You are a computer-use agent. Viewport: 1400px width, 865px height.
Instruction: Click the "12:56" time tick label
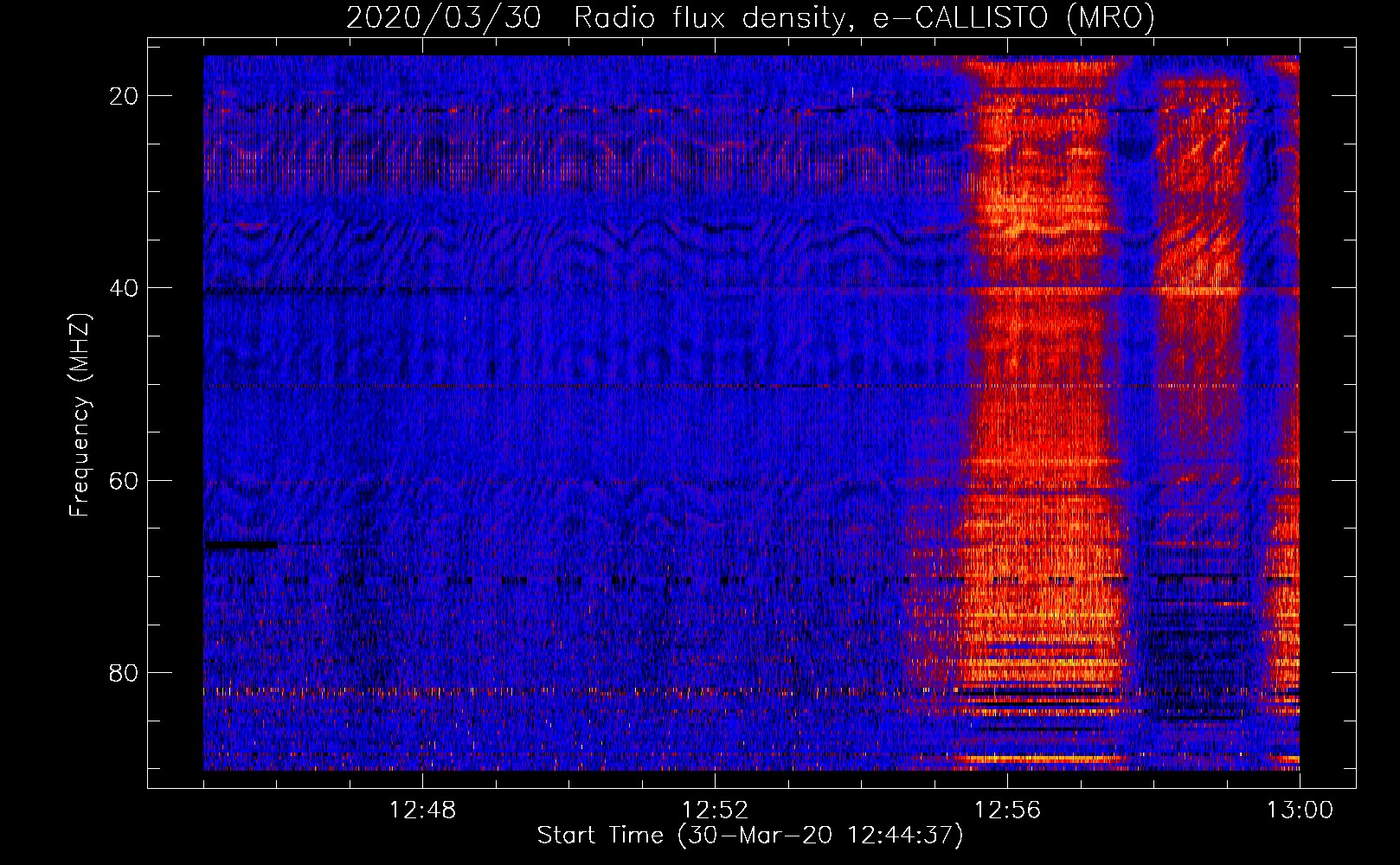point(1007,811)
